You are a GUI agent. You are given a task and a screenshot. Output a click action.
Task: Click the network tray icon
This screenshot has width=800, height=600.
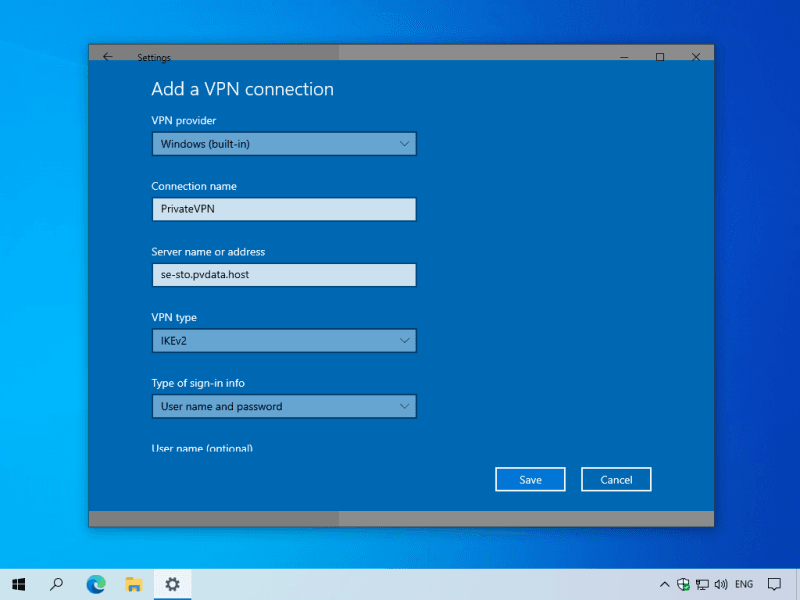(x=702, y=584)
